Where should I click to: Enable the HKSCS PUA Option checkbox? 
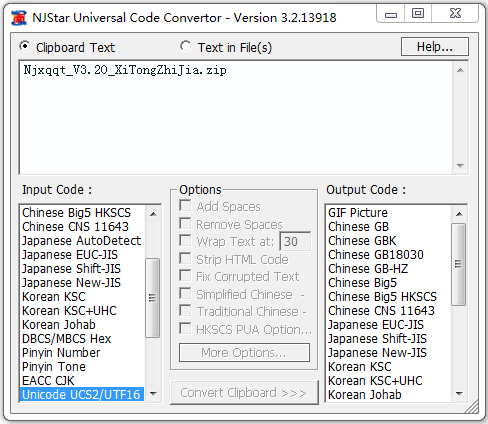(185, 328)
